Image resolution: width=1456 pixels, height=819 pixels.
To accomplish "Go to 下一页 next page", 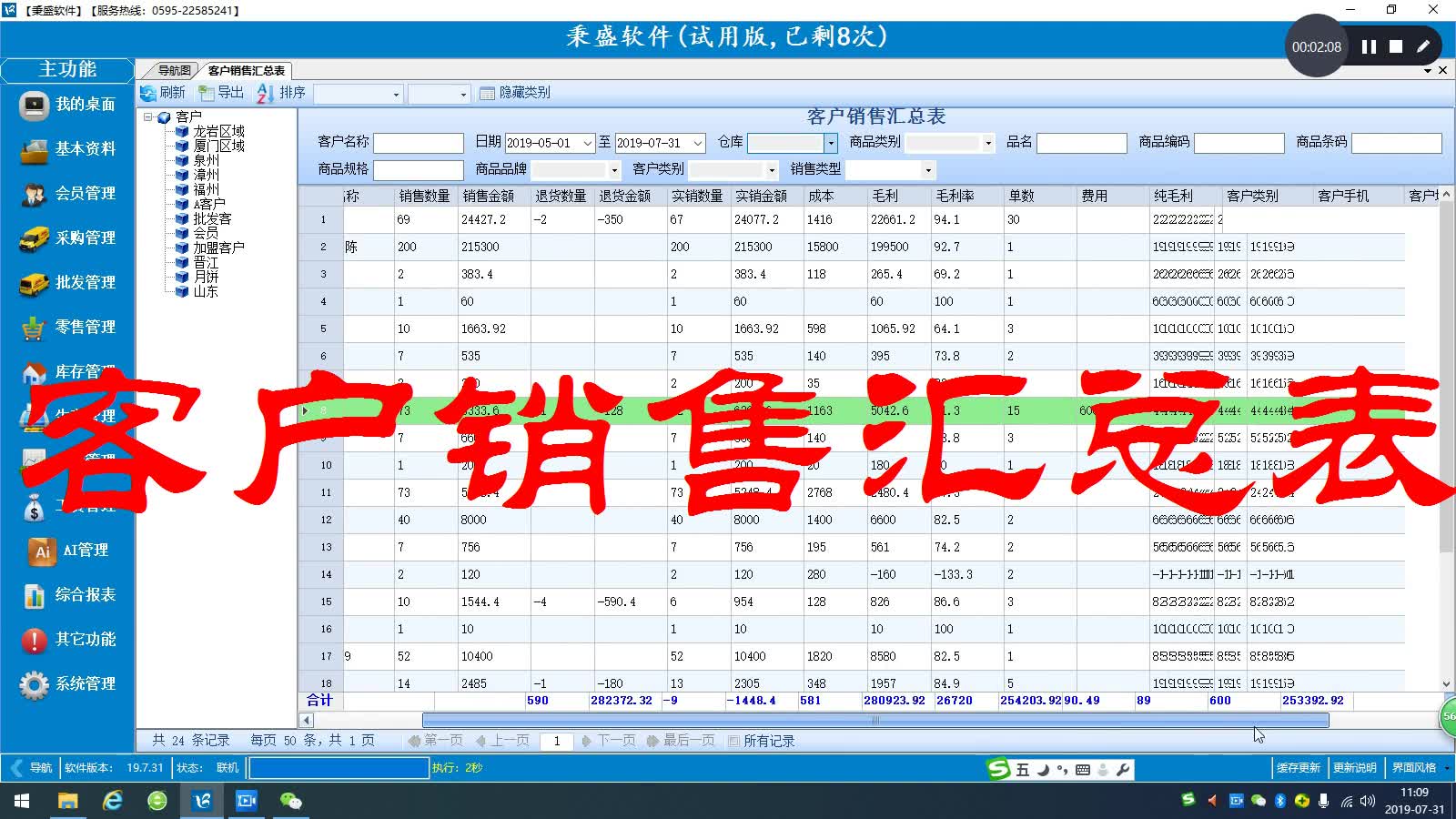I will (609, 741).
